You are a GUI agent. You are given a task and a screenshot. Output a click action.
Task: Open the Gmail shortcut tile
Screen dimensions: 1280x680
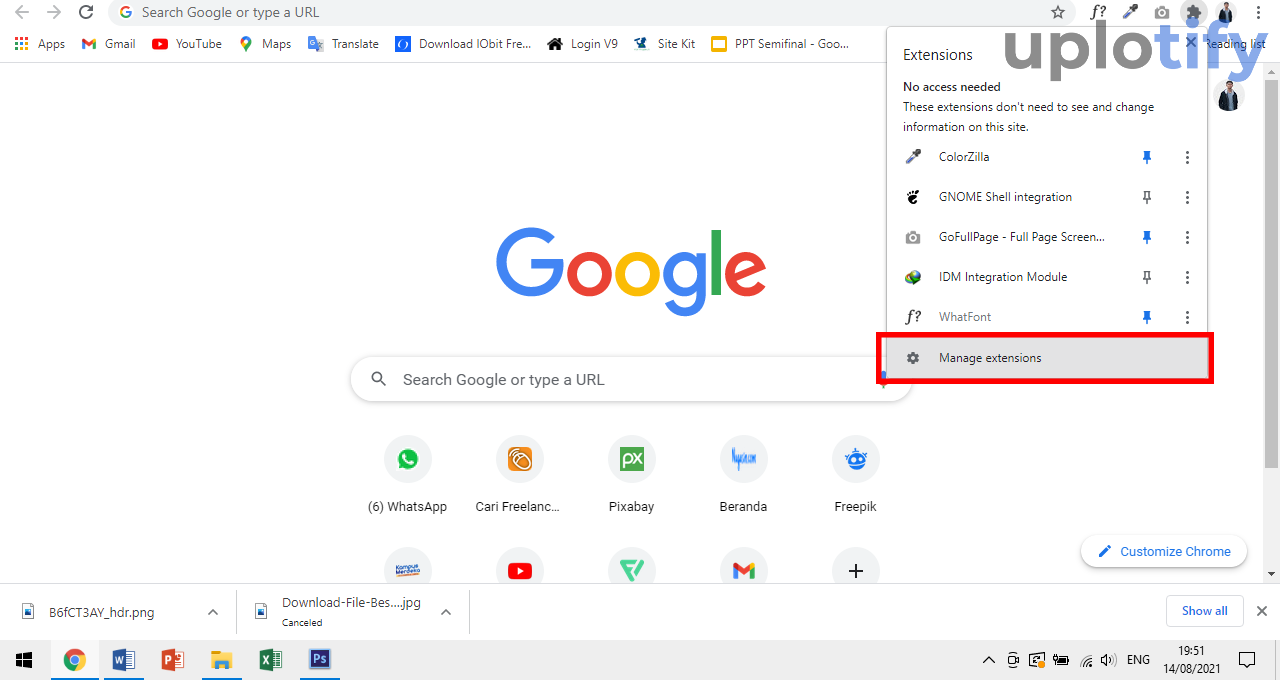(744, 568)
